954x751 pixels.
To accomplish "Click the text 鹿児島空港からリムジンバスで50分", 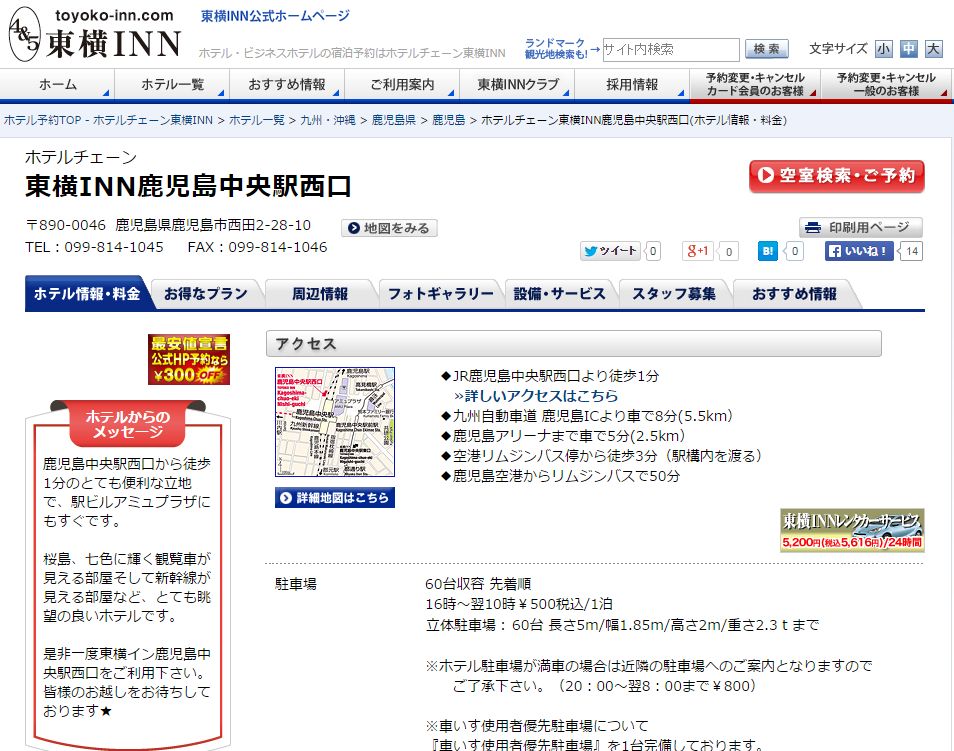I will [566, 476].
